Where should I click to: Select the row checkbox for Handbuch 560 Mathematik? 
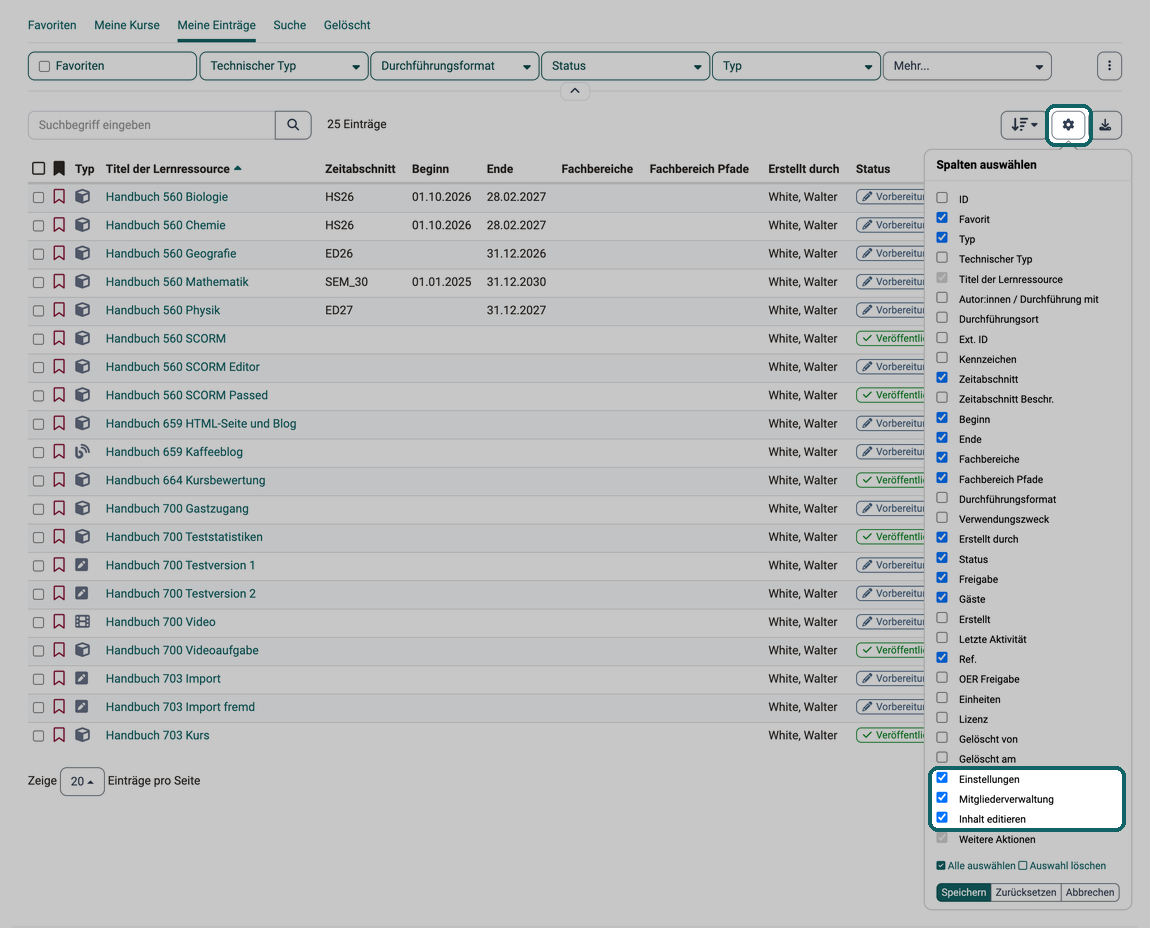coord(38,282)
